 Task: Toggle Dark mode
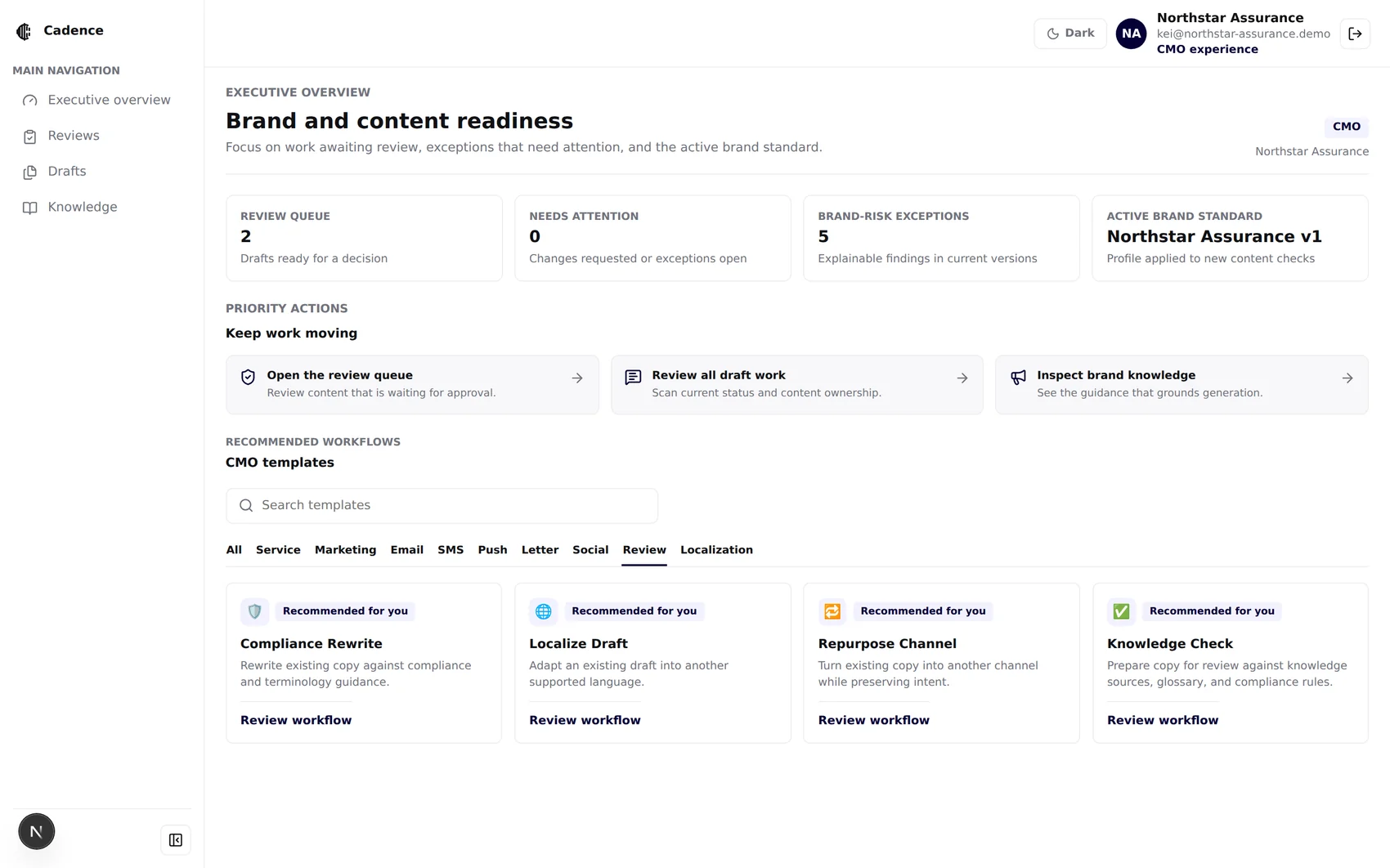click(1070, 34)
